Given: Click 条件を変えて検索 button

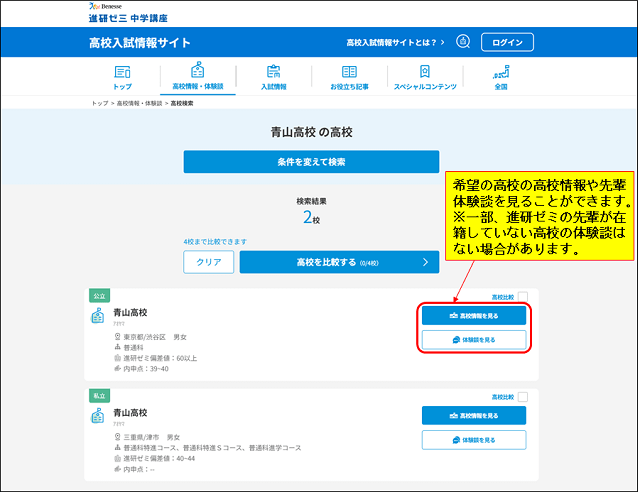Looking at the screenshot, I should point(311,162).
